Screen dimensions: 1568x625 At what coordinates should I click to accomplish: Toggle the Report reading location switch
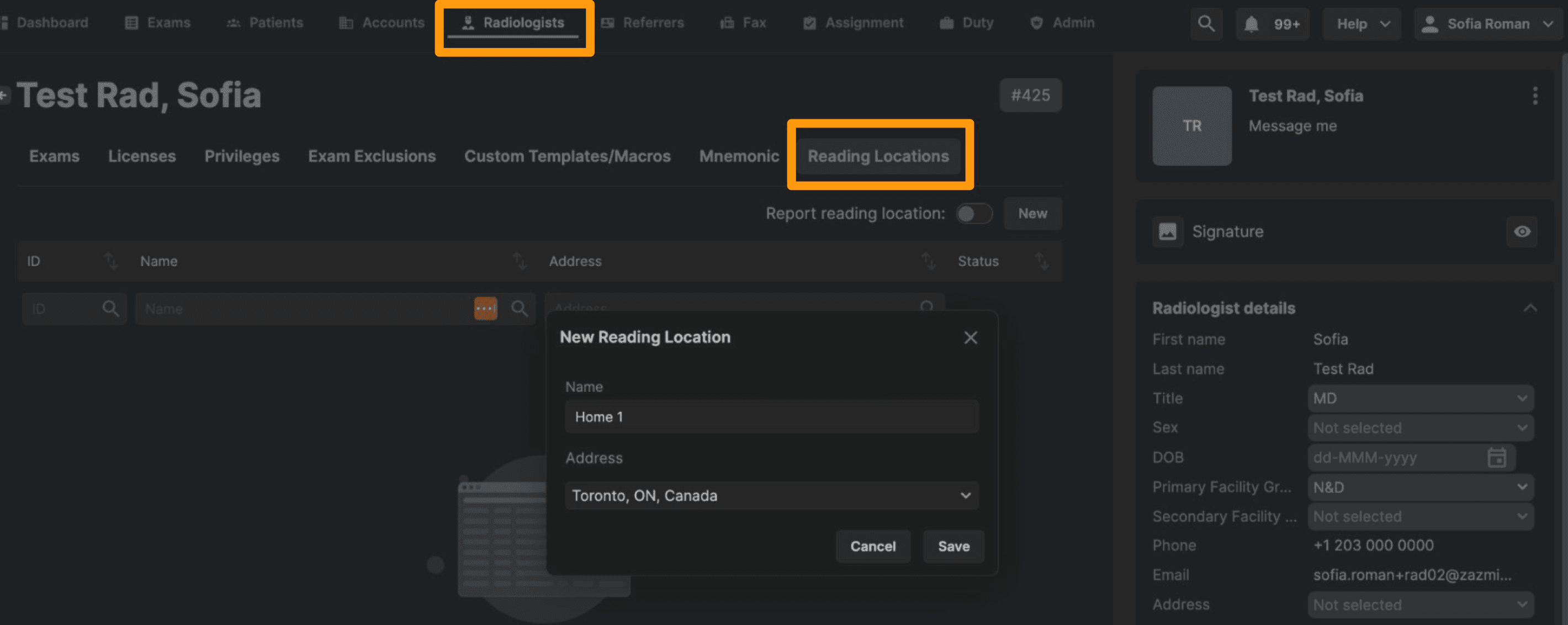[x=973, y=214]
